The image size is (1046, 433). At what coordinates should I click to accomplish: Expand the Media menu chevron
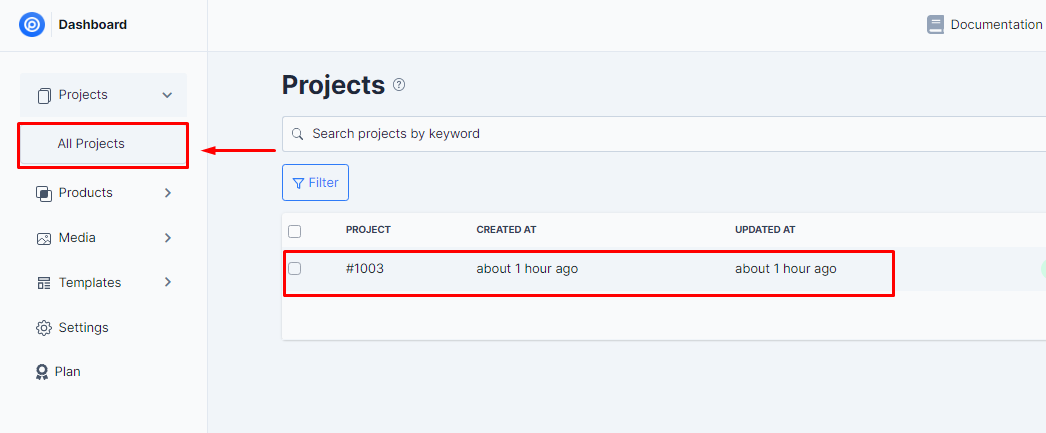click(x=168, y=238)
